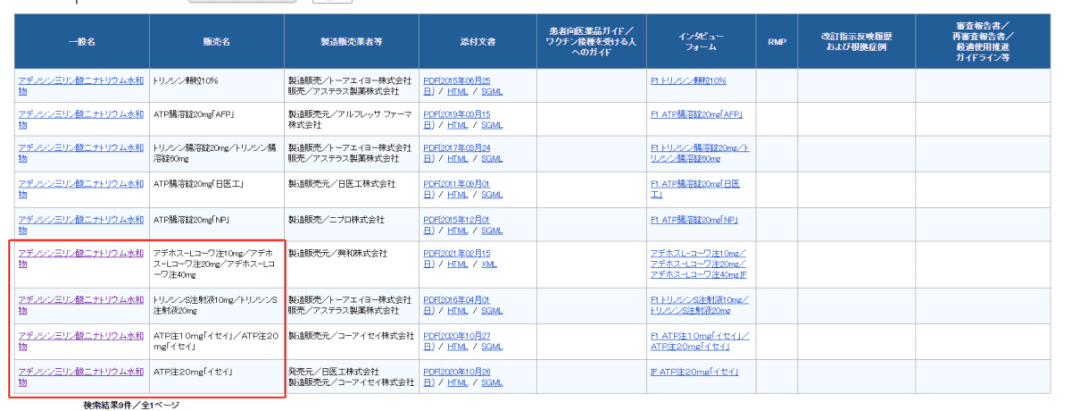Open interview form for ATP腸溶錠20mg「日医工」
The image size is (1080, 411).
pyautogui.click(x=696, y=189)
